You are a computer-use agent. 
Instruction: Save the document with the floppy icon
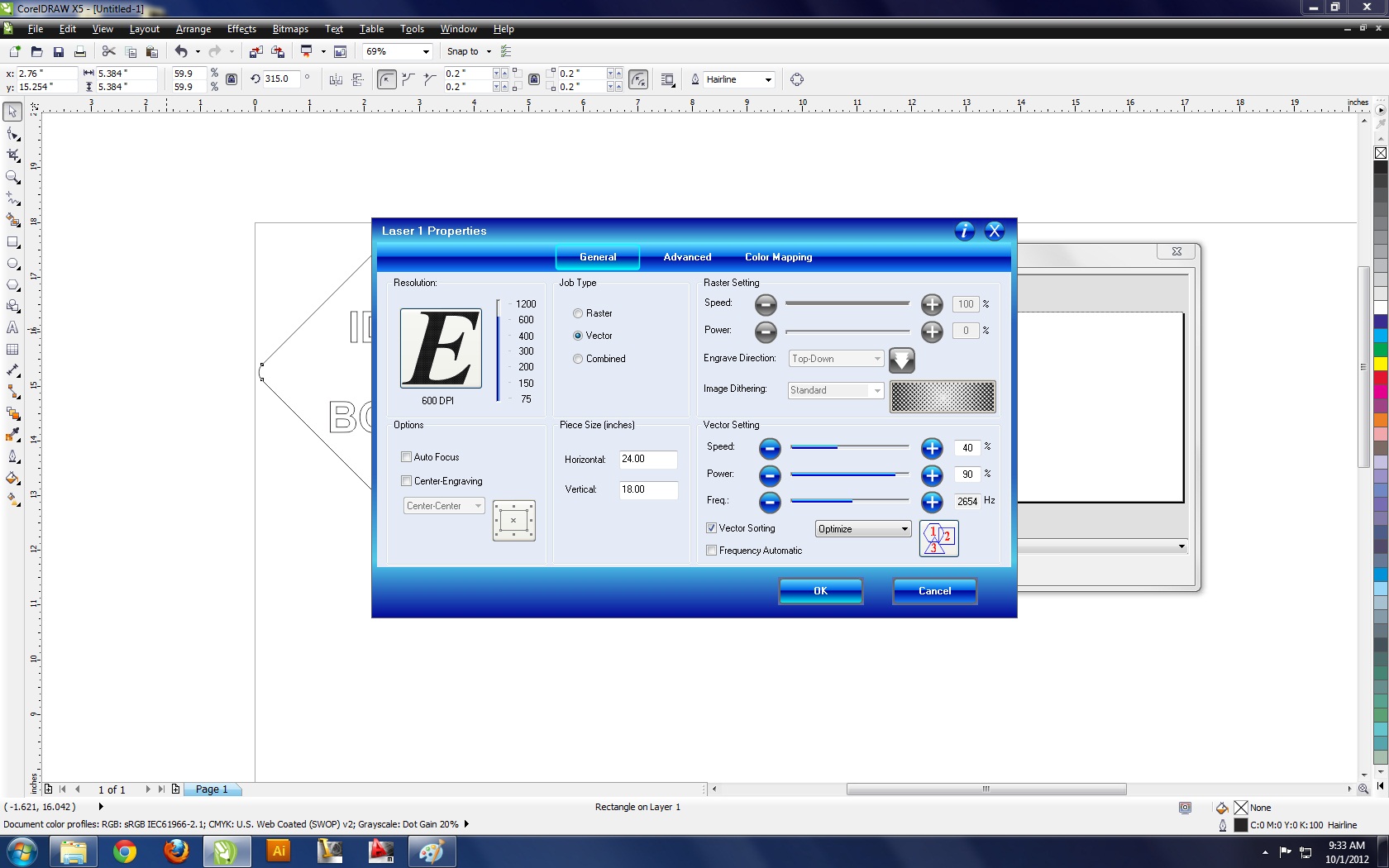point(58,51)
